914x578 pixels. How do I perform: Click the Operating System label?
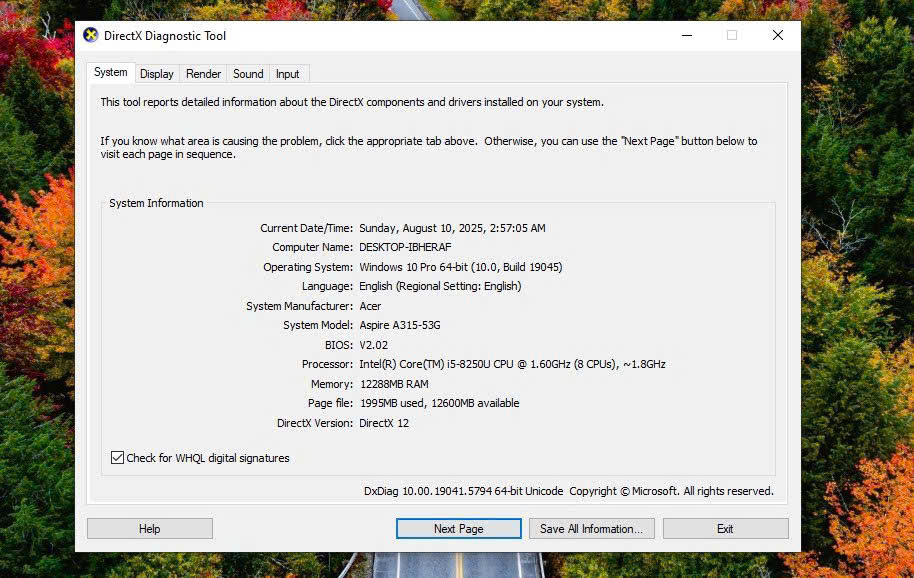[x=308, y=267]
